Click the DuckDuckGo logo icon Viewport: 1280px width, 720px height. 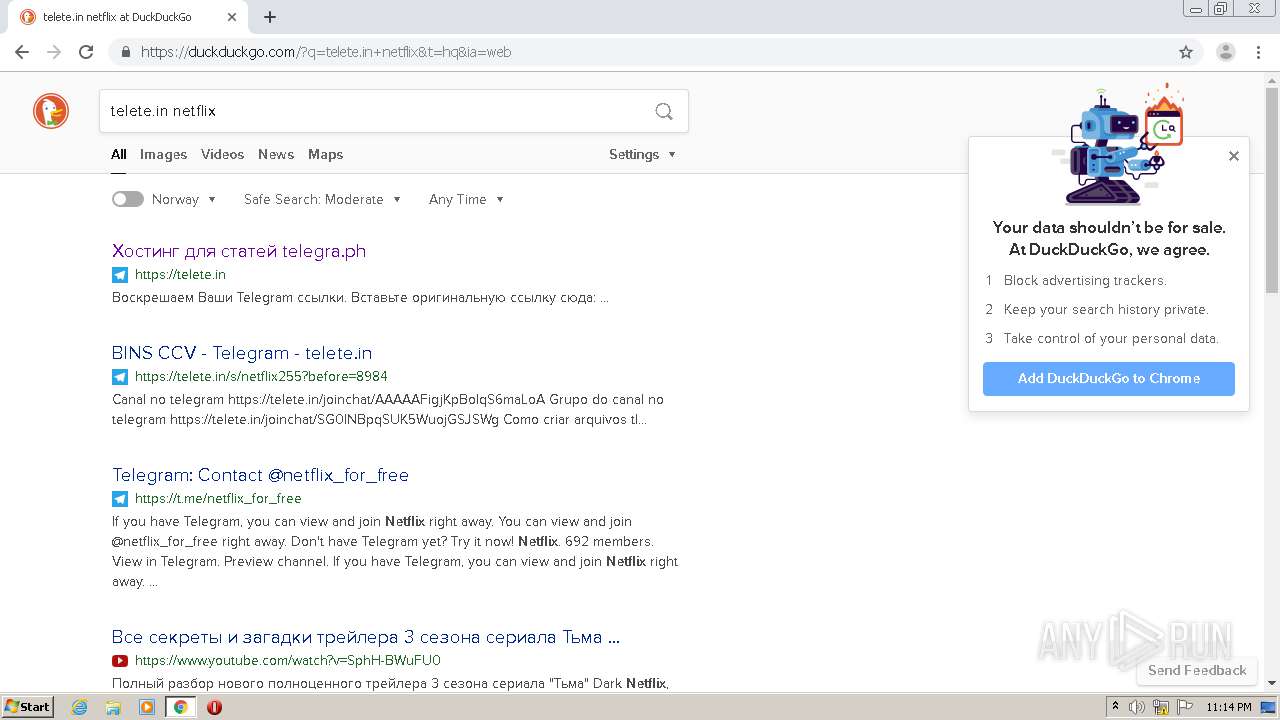(51, 111)
